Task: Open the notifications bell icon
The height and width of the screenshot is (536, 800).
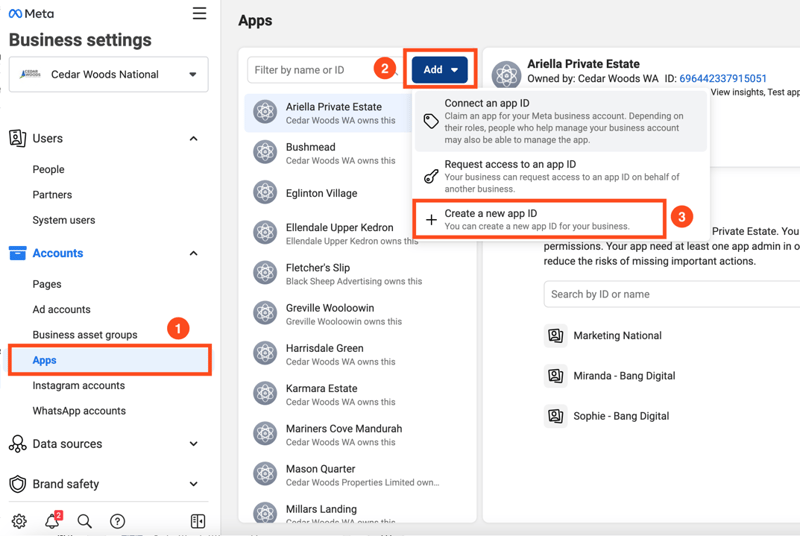Action: click(53, 521)
